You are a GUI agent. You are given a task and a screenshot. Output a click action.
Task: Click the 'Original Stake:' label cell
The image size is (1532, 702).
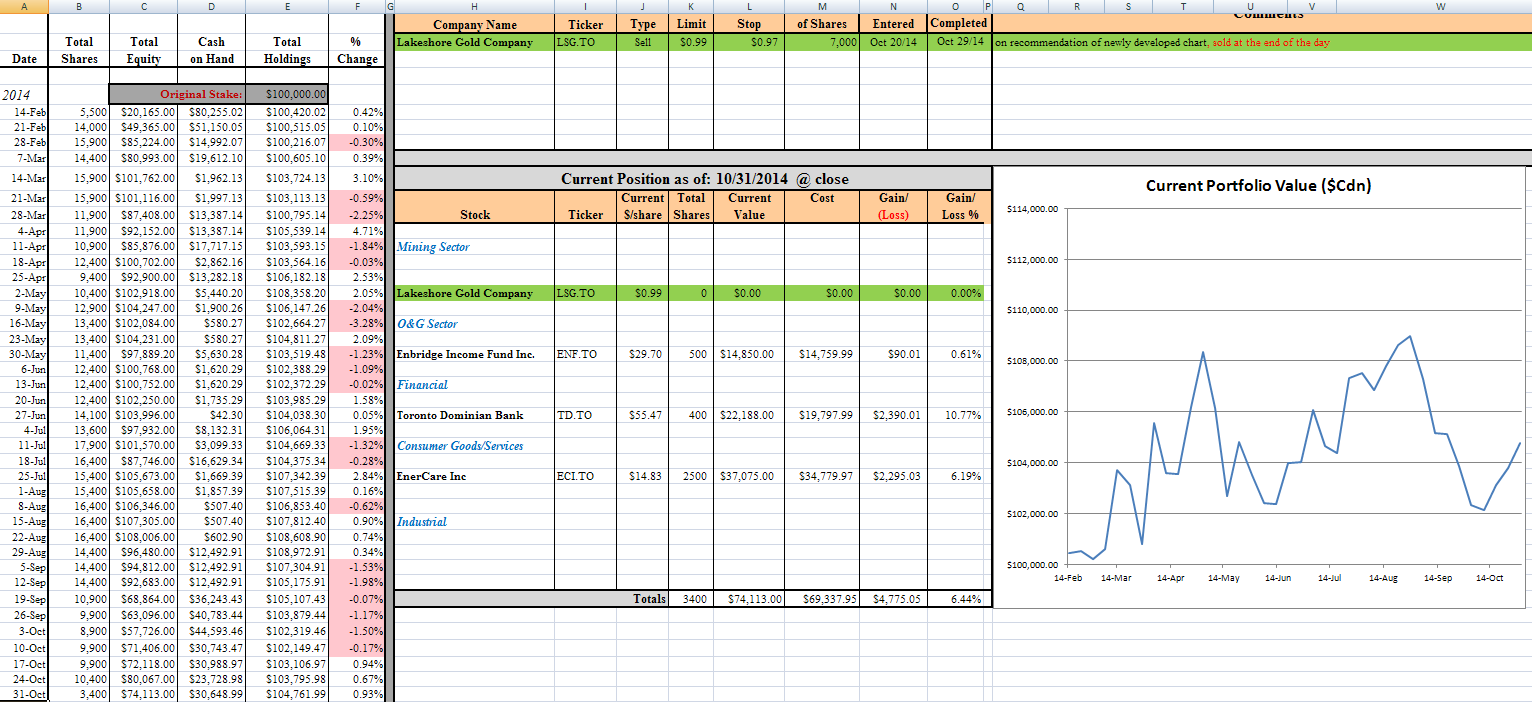click(x=179, y=95)
